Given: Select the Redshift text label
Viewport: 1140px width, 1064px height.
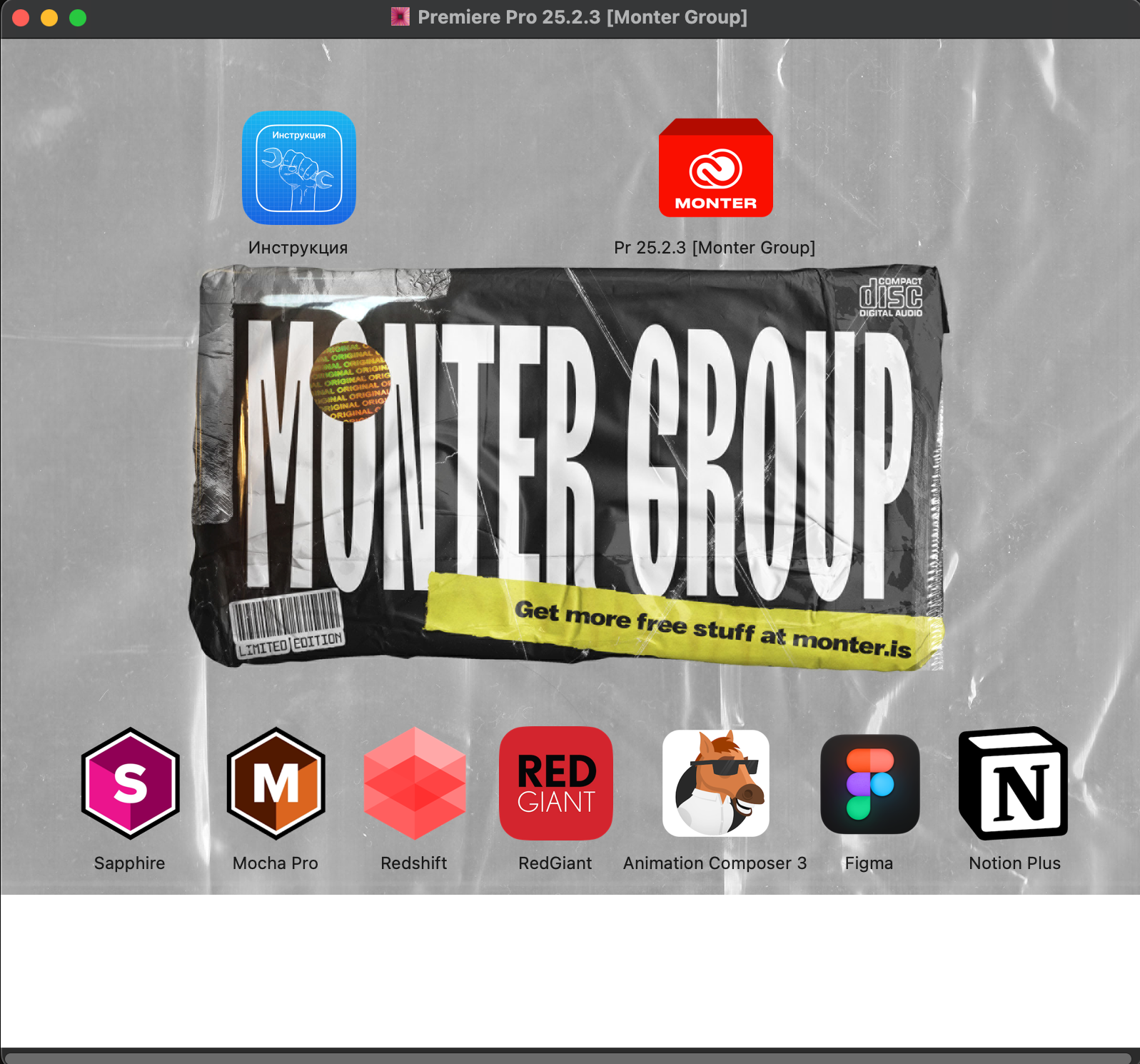Looking at the screenshot, I should coord(414,863).
